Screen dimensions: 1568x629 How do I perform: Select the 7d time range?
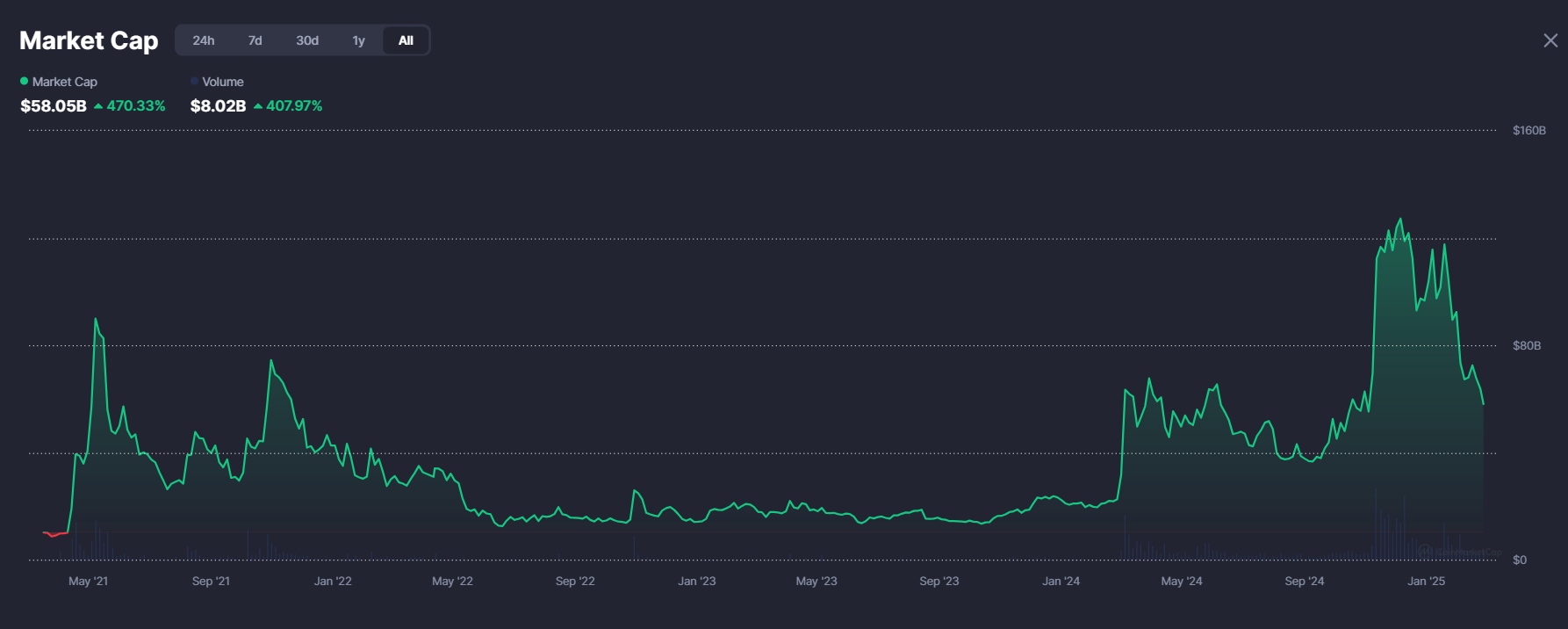(x=255, y=40)
